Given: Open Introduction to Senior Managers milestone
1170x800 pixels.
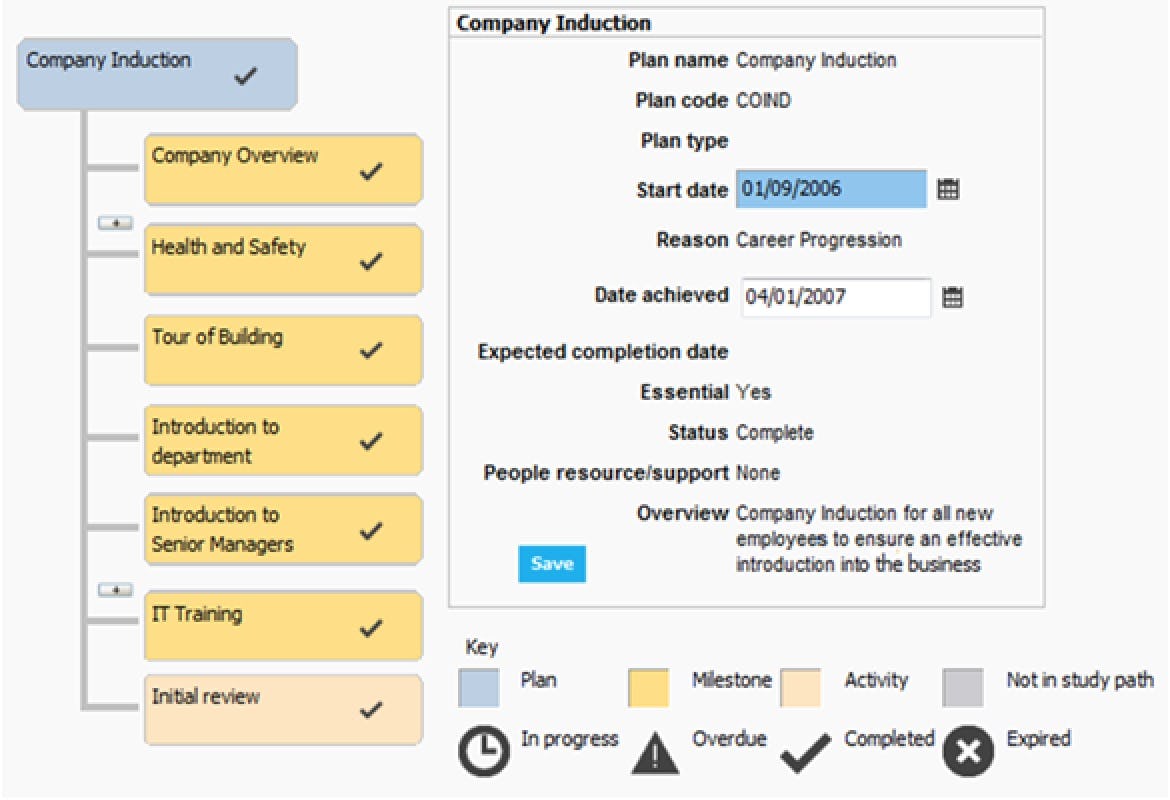Looking at the screenshot, I should [x=283, y=530].
